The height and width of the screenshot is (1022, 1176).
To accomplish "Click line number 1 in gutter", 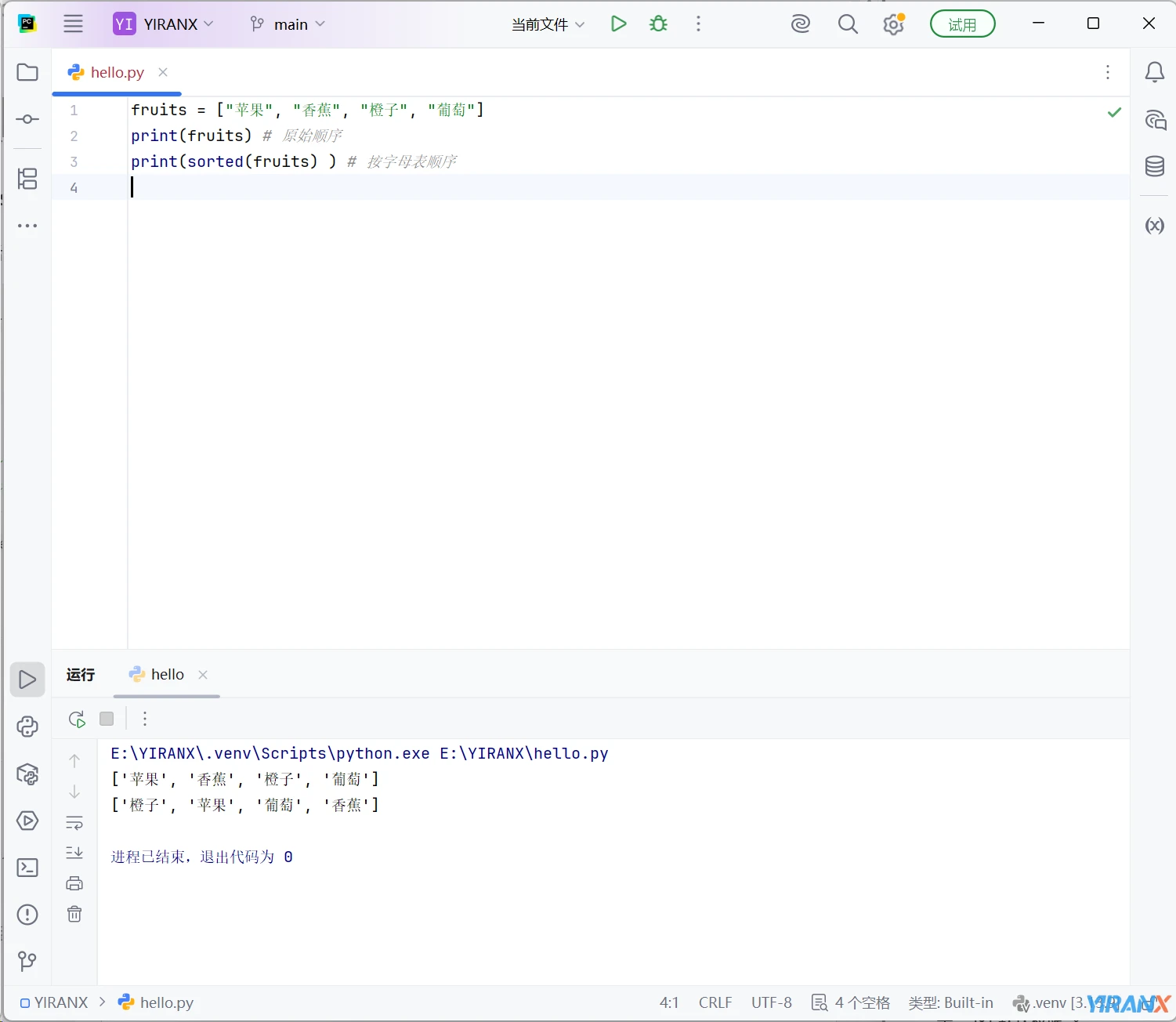I will tap(74, 110).
